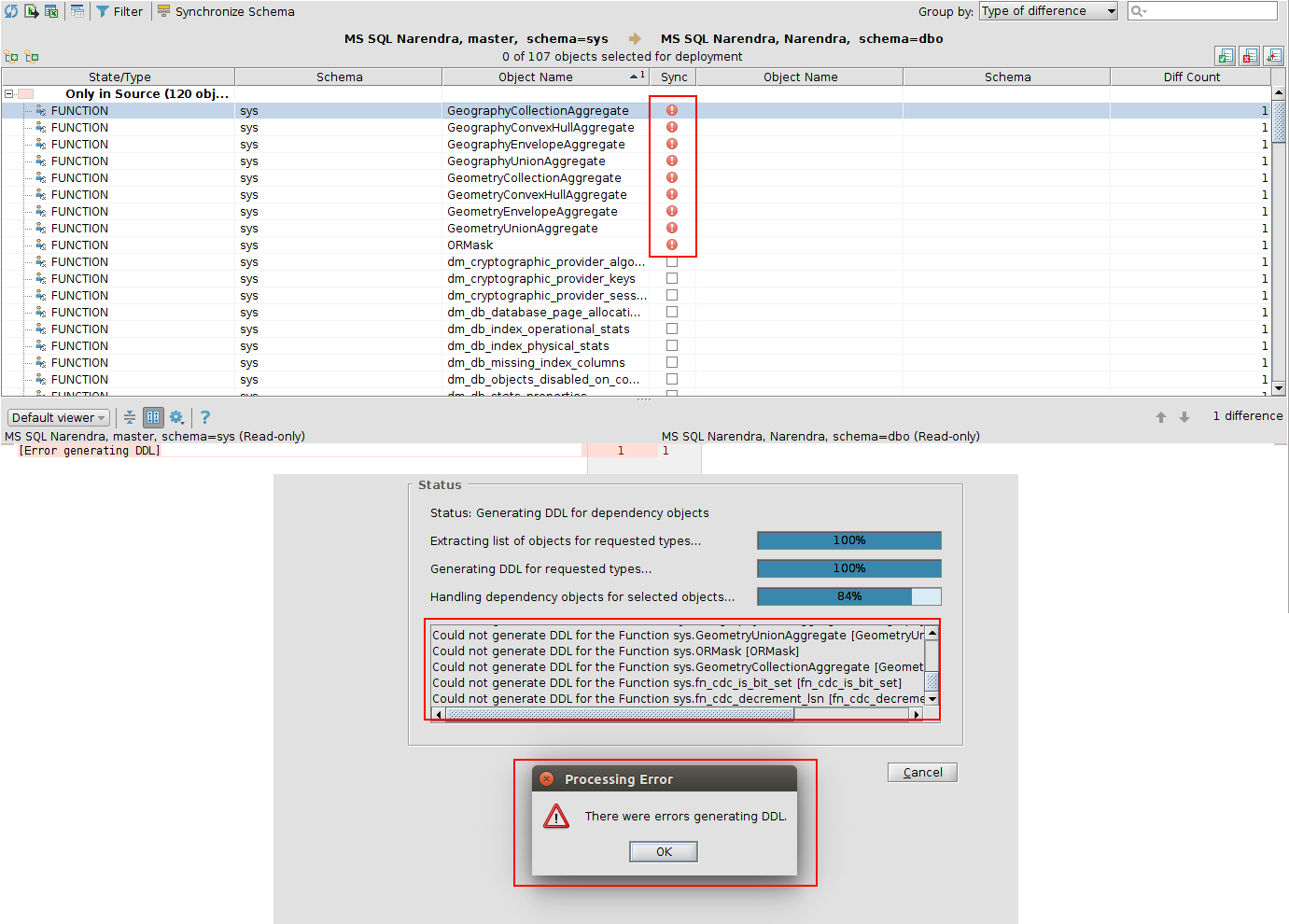This screenshot has height=924, width=1289.
Task: Click error icon for GeometryUnionAggregate
Action: (672, 228)
